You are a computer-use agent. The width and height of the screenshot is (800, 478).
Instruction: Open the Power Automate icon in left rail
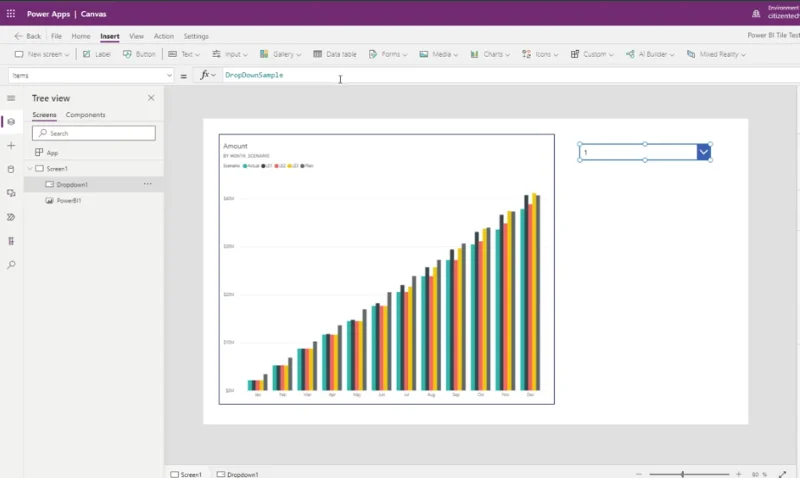[x=11, y=217]
